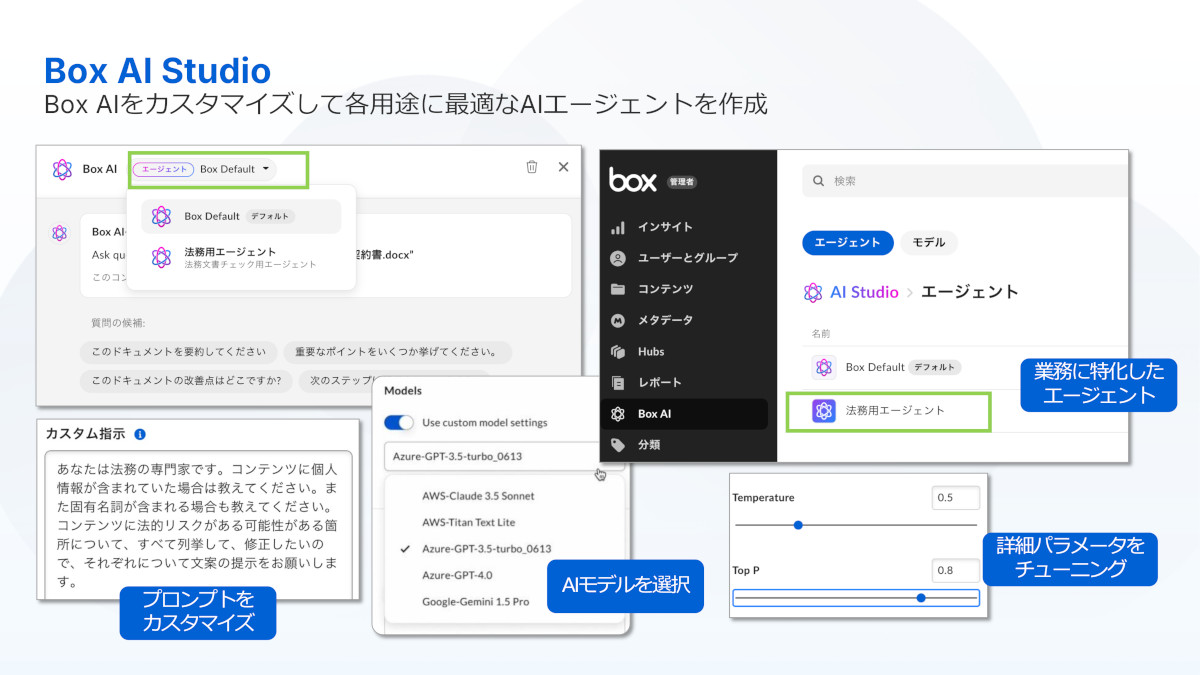This screenshot has width=1200, height=675.
Task: Switch to the モデル tab
Action: [929, 242]
